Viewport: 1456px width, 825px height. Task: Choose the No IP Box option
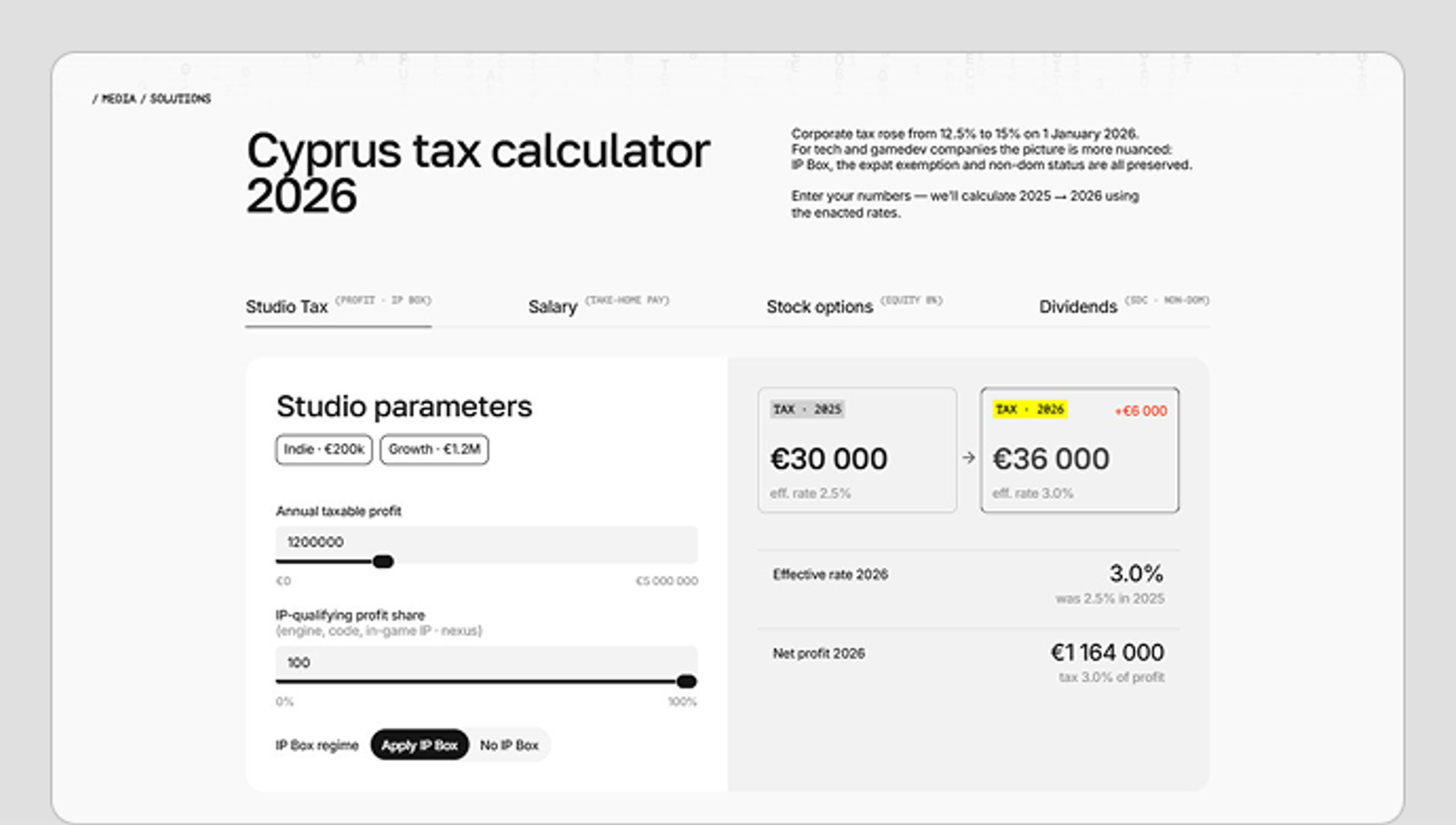[510, 745]
